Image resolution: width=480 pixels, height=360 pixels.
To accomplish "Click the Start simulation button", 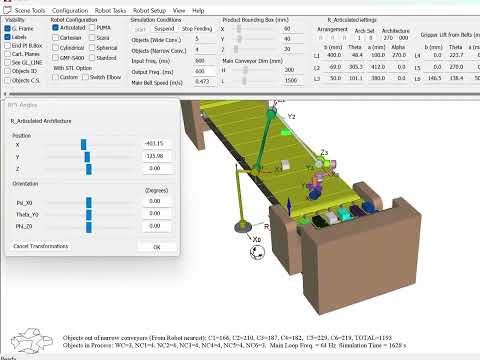I will pyautogui.click(x=140, y=29).
